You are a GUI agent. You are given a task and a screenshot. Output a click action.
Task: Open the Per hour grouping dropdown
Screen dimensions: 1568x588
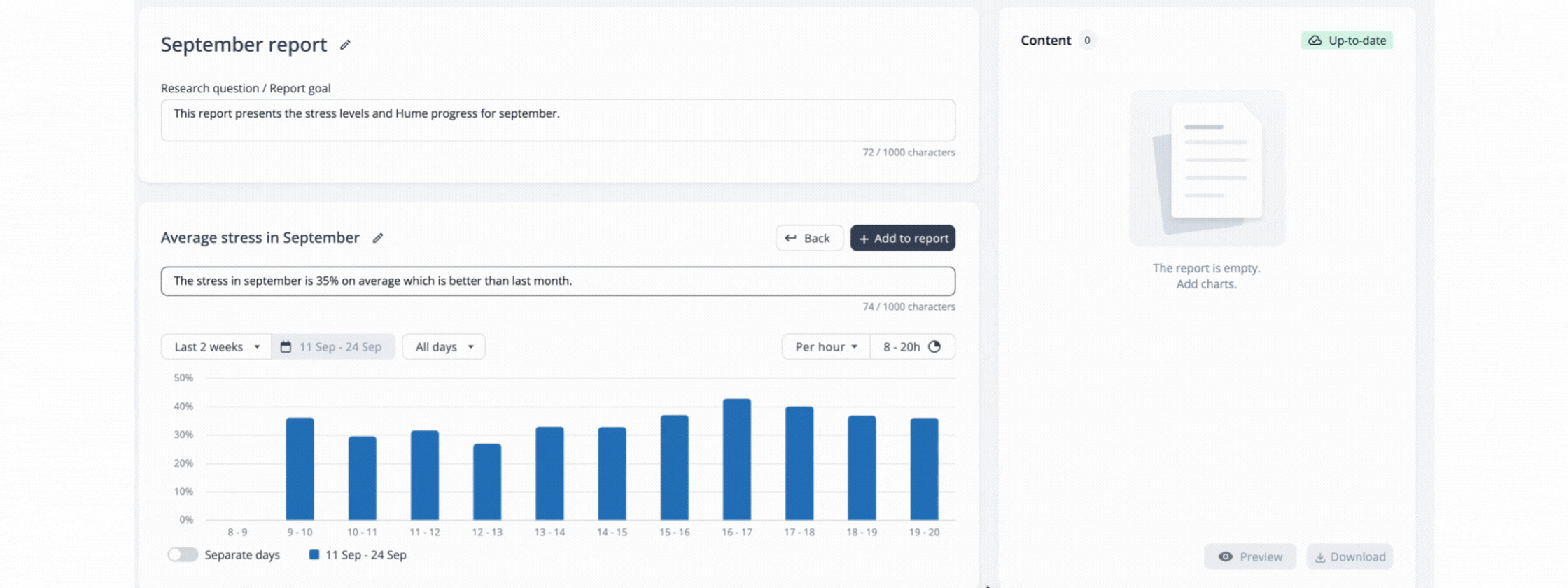click(x=826, y=347)
